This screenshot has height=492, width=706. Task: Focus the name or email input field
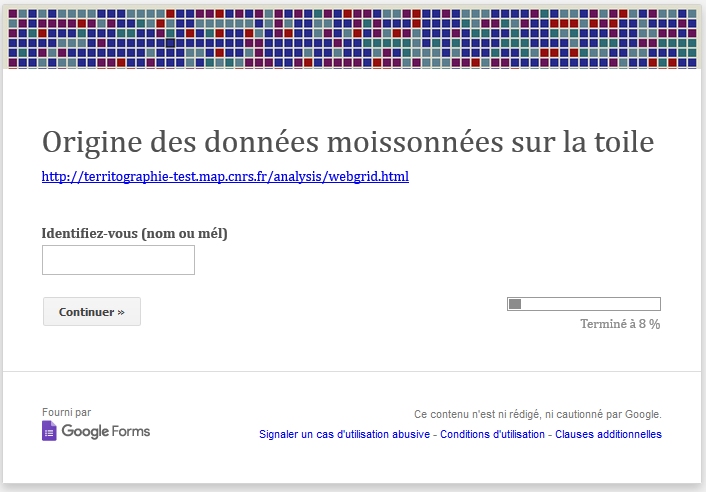coord(118,260)
